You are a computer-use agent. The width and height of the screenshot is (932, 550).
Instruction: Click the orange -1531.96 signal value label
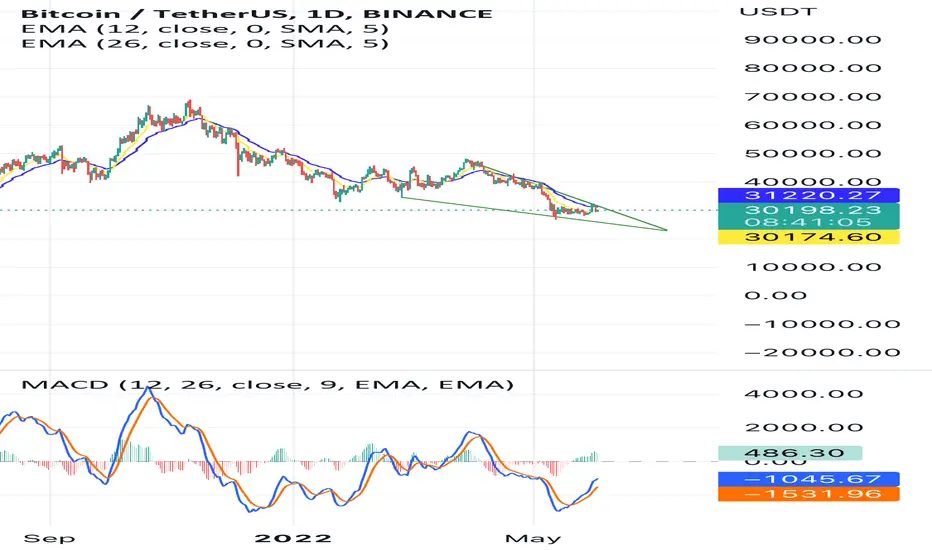pos(808,494)
